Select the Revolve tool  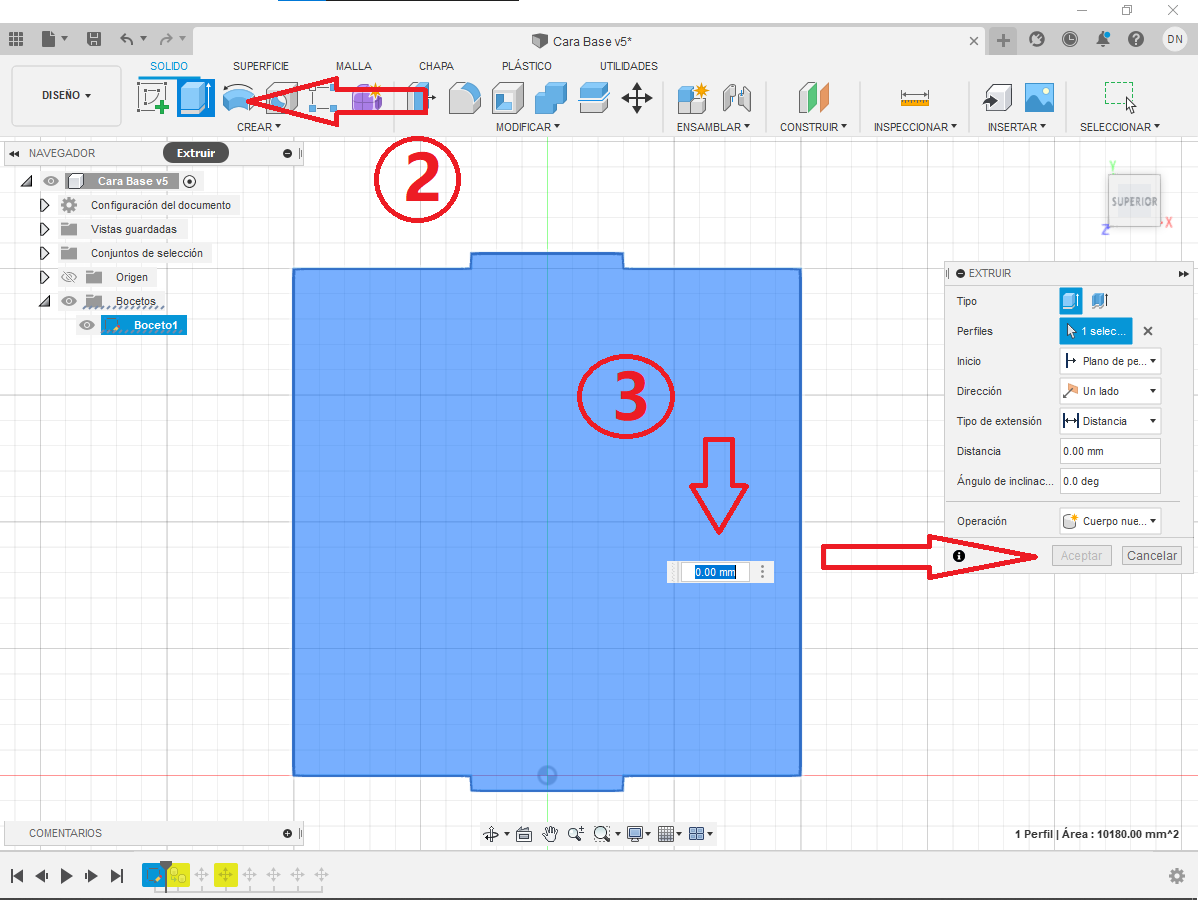pyautogui.click(x=238, y=98)
